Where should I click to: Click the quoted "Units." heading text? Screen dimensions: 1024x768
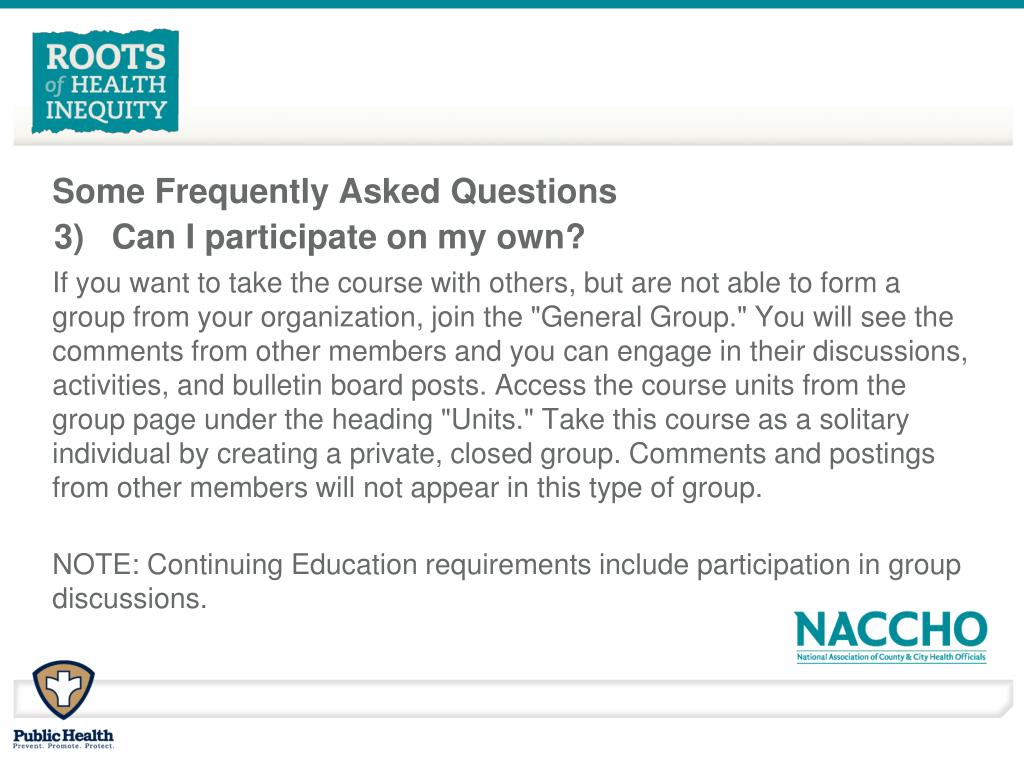[488, 419]
